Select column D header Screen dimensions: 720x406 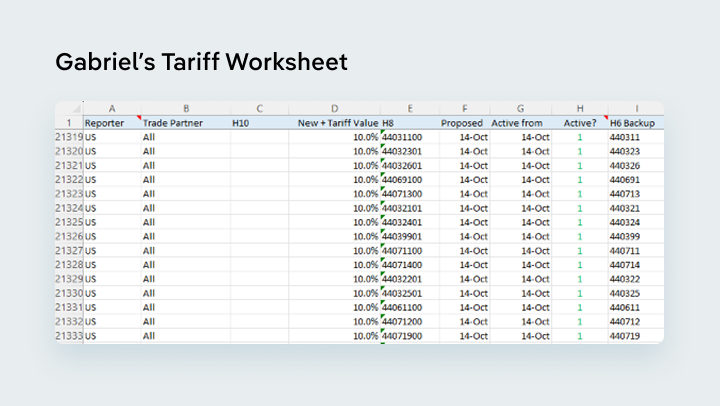pos(334,108)
